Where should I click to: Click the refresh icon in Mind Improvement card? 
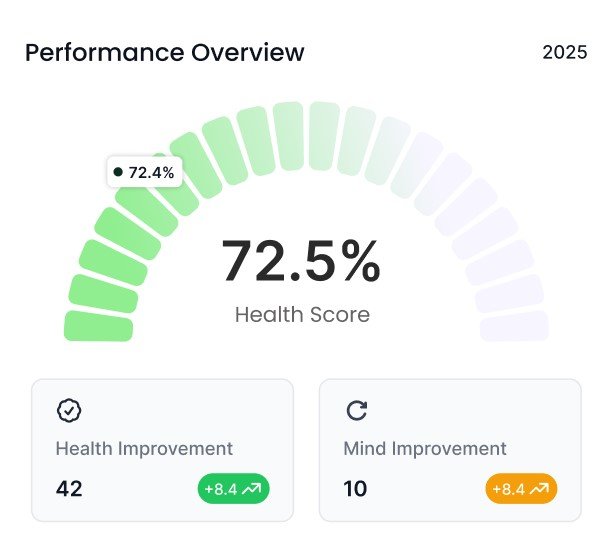point(356,409)
